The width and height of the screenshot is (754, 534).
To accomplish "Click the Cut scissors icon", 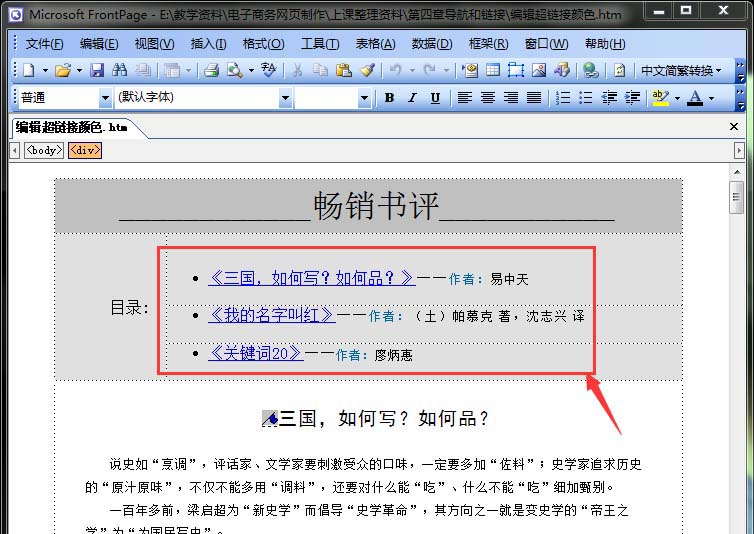I will pos(297,71).
